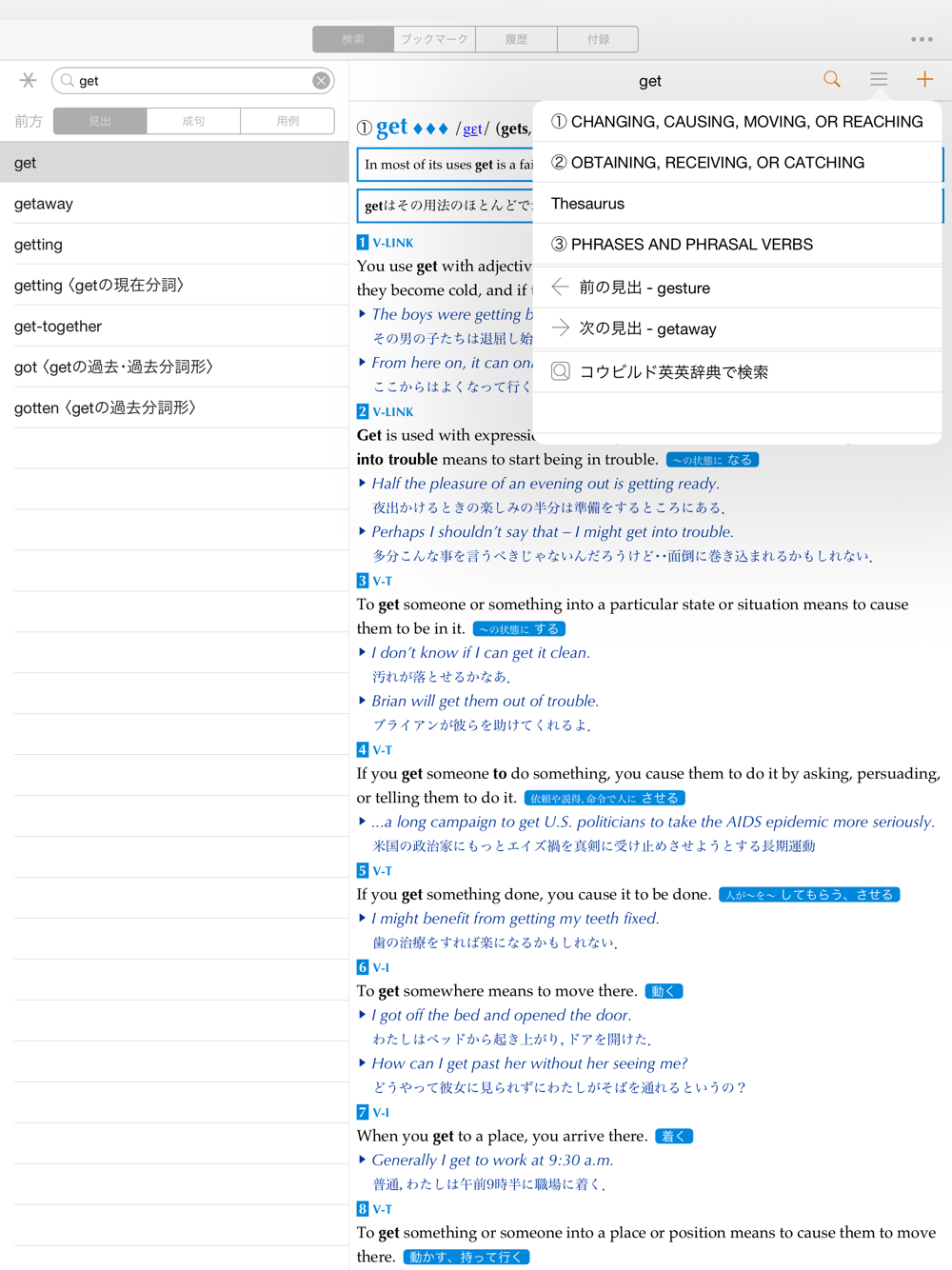The width and height of the screenshot is (952, 1270).
Task: Click the ～の状態に する translation tag
Action: (519, 629)
